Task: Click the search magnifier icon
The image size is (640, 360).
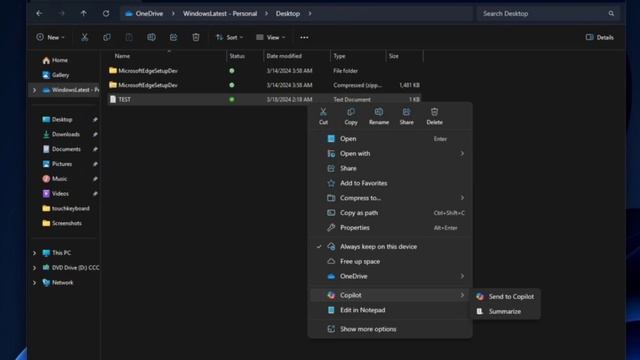Action: (611, 13)
